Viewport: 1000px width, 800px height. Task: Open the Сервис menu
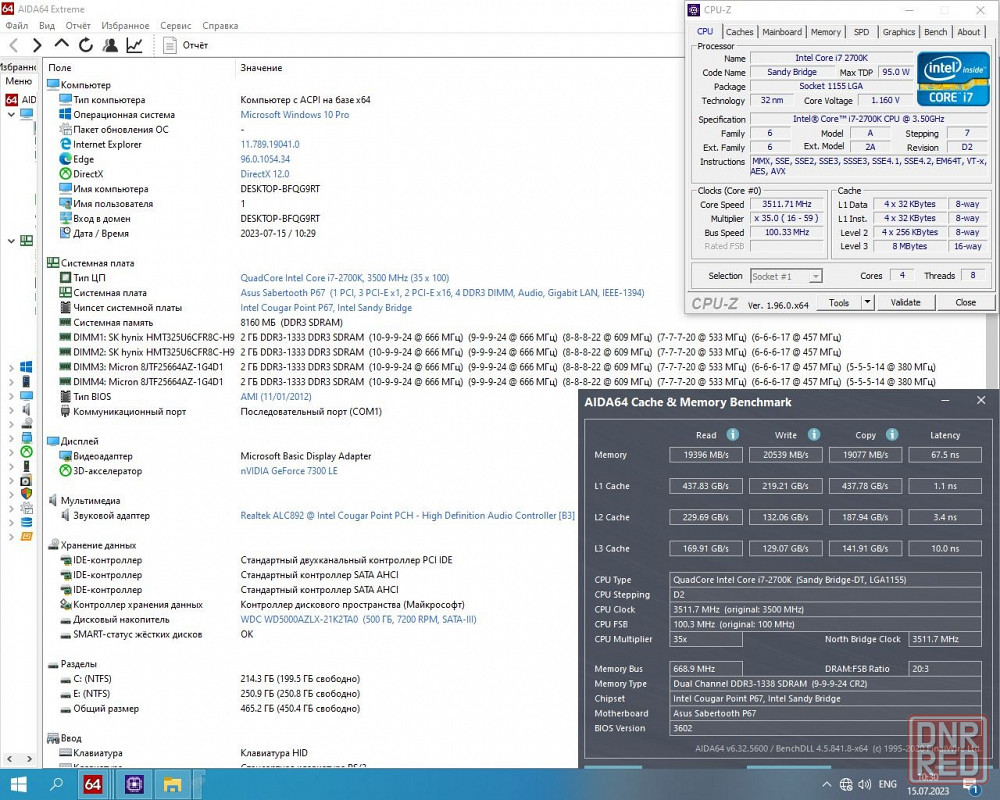coord(175,26)
